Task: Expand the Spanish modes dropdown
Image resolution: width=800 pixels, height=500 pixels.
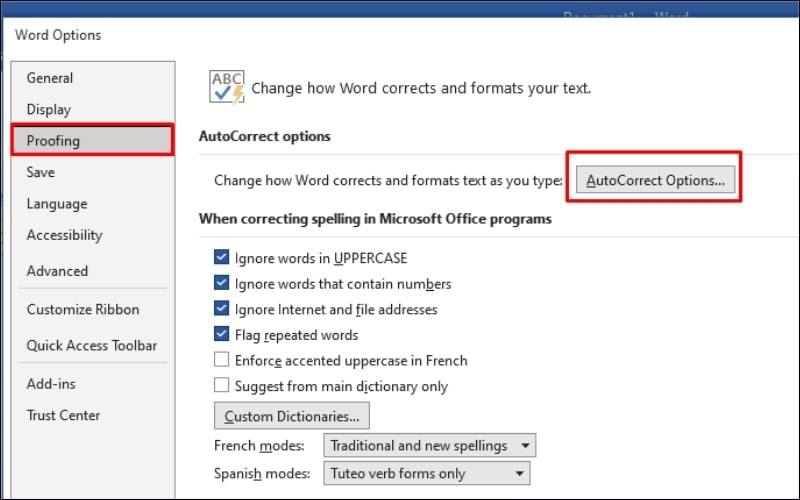Action: tap(427, 473)
